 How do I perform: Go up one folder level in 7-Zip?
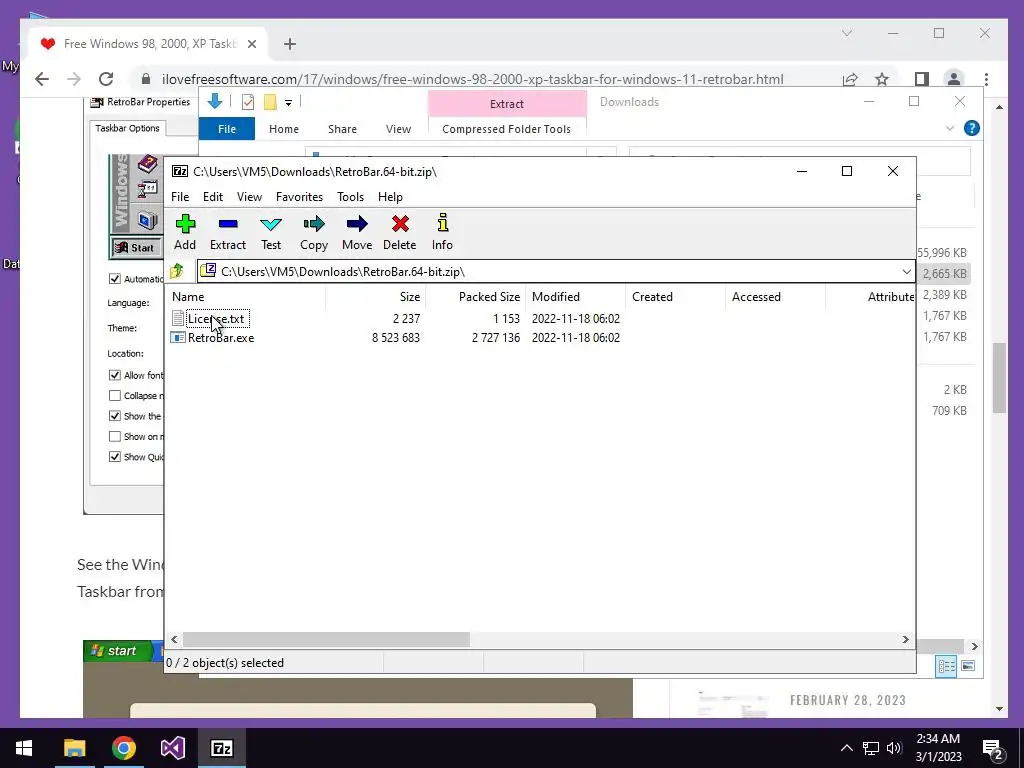pos(176,271)
